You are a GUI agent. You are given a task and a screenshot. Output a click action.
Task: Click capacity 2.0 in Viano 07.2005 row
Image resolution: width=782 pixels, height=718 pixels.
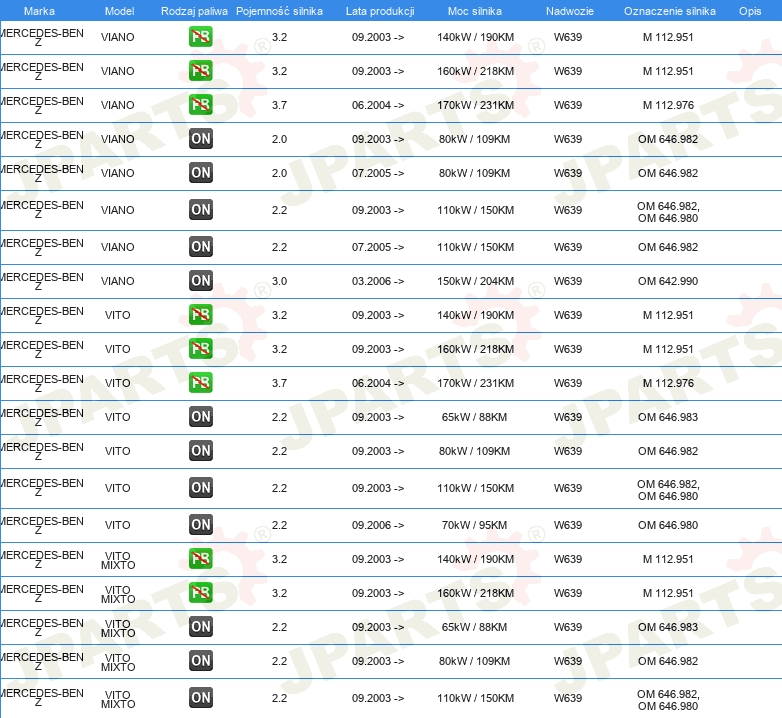[279, 173]
